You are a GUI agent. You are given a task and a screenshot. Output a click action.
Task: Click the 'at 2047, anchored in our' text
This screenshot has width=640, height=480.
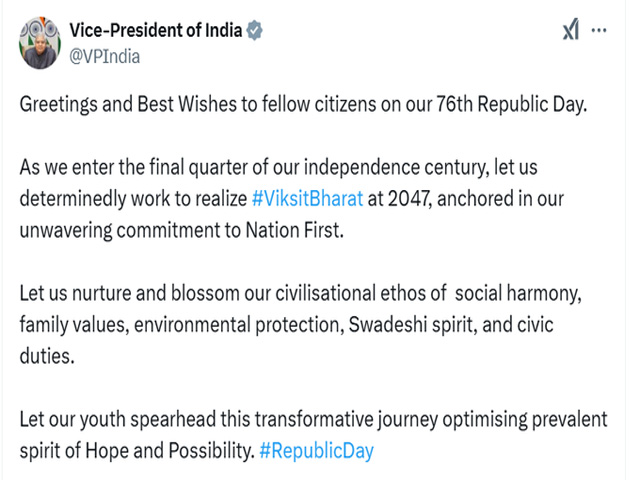pyautogui.click(x=466, y=199)
